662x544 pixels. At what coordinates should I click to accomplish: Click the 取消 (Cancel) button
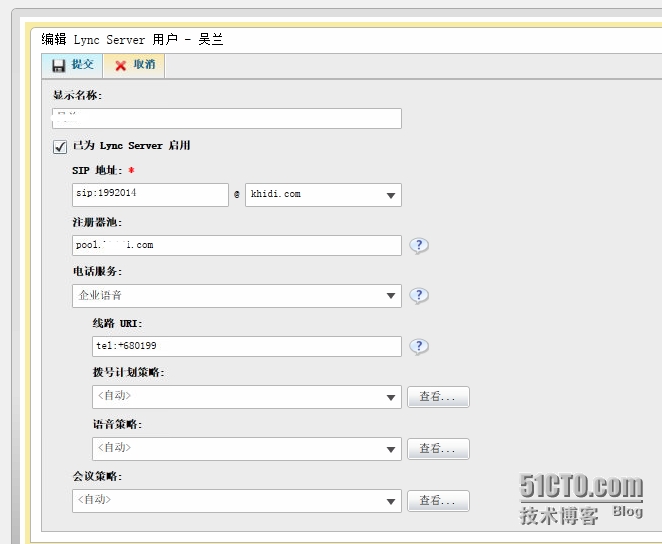(134, 65)
